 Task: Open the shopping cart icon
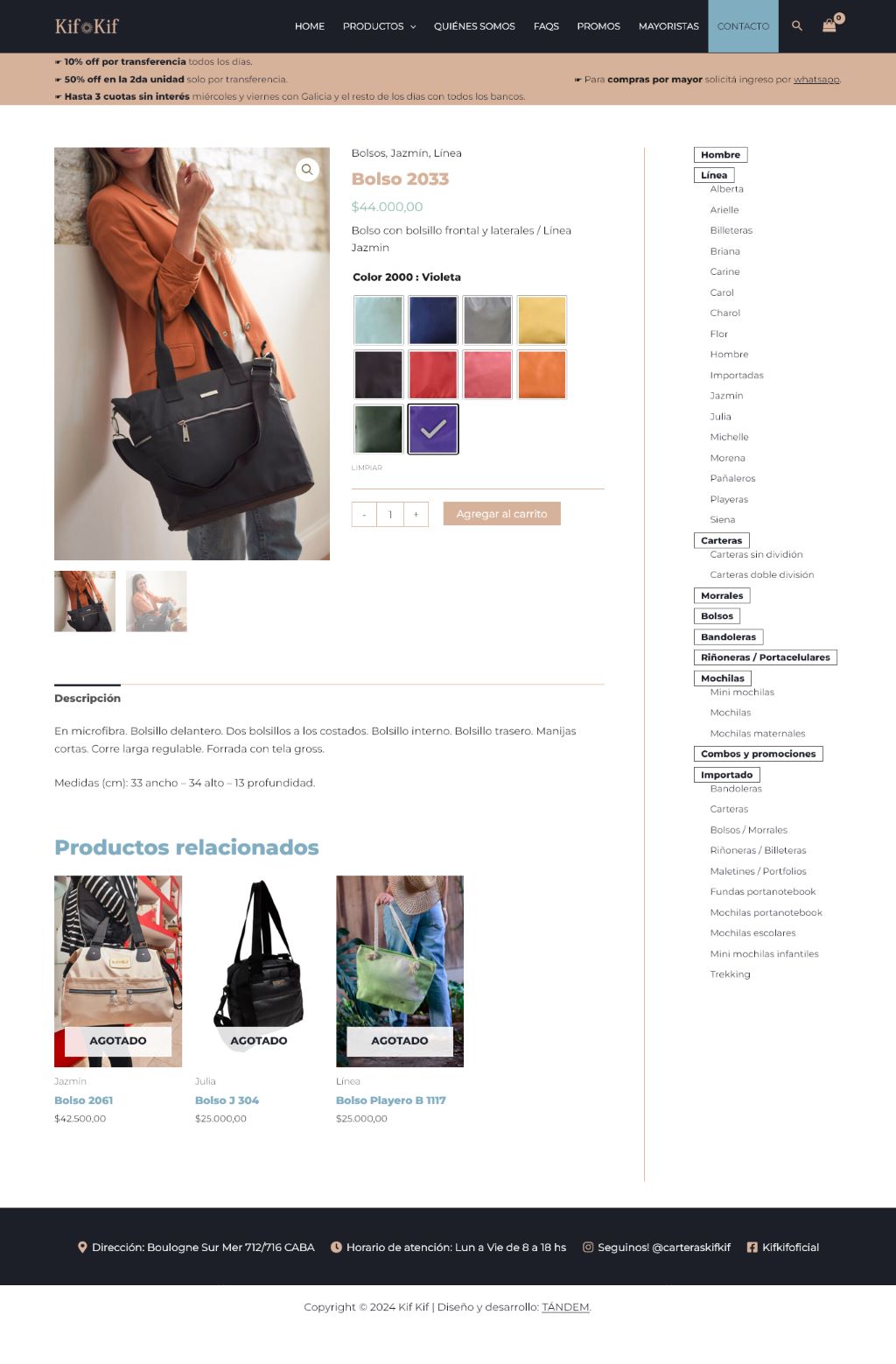829,25
